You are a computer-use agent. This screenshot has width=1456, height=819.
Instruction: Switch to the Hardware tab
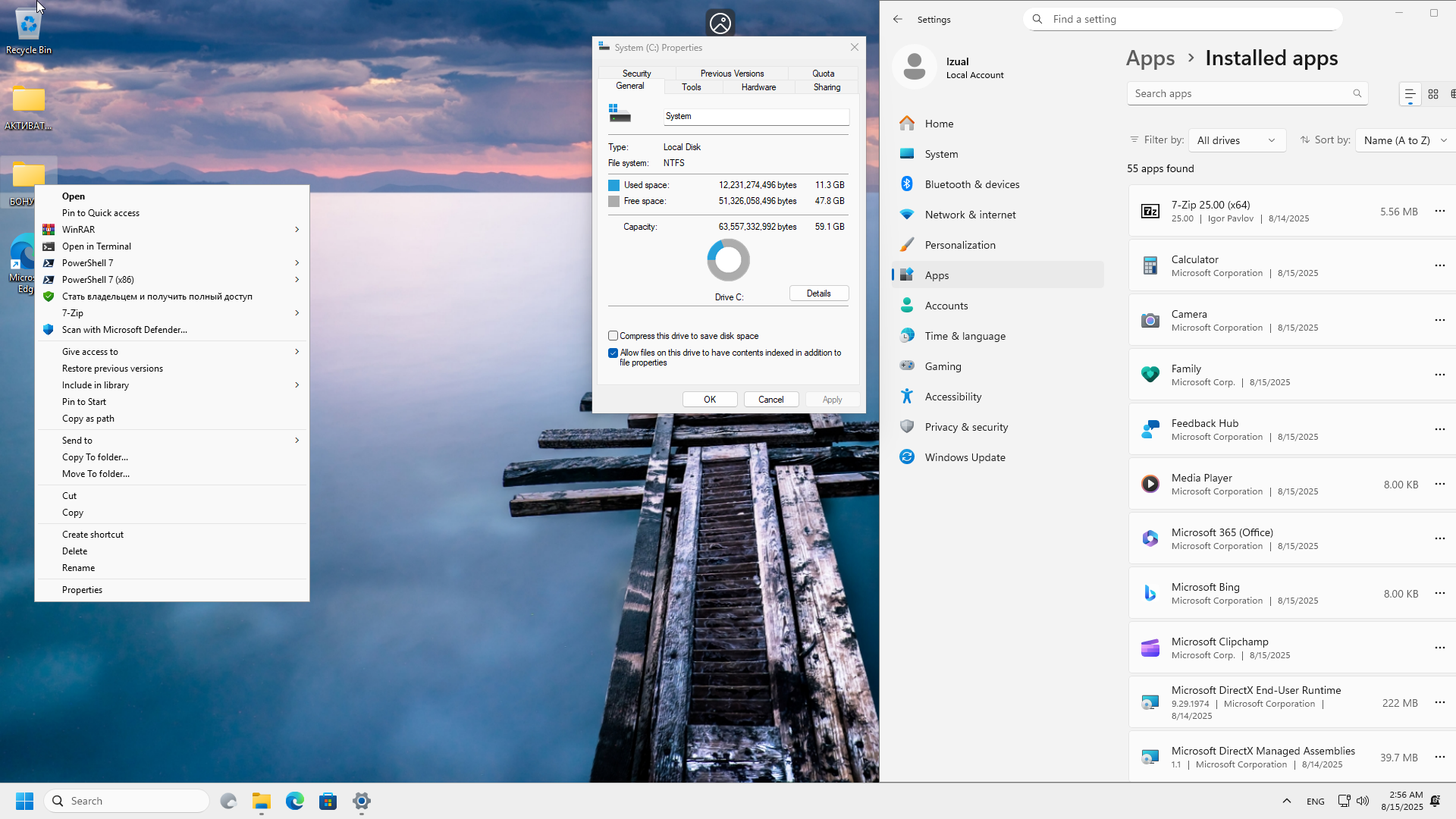(x=758, y=87)
